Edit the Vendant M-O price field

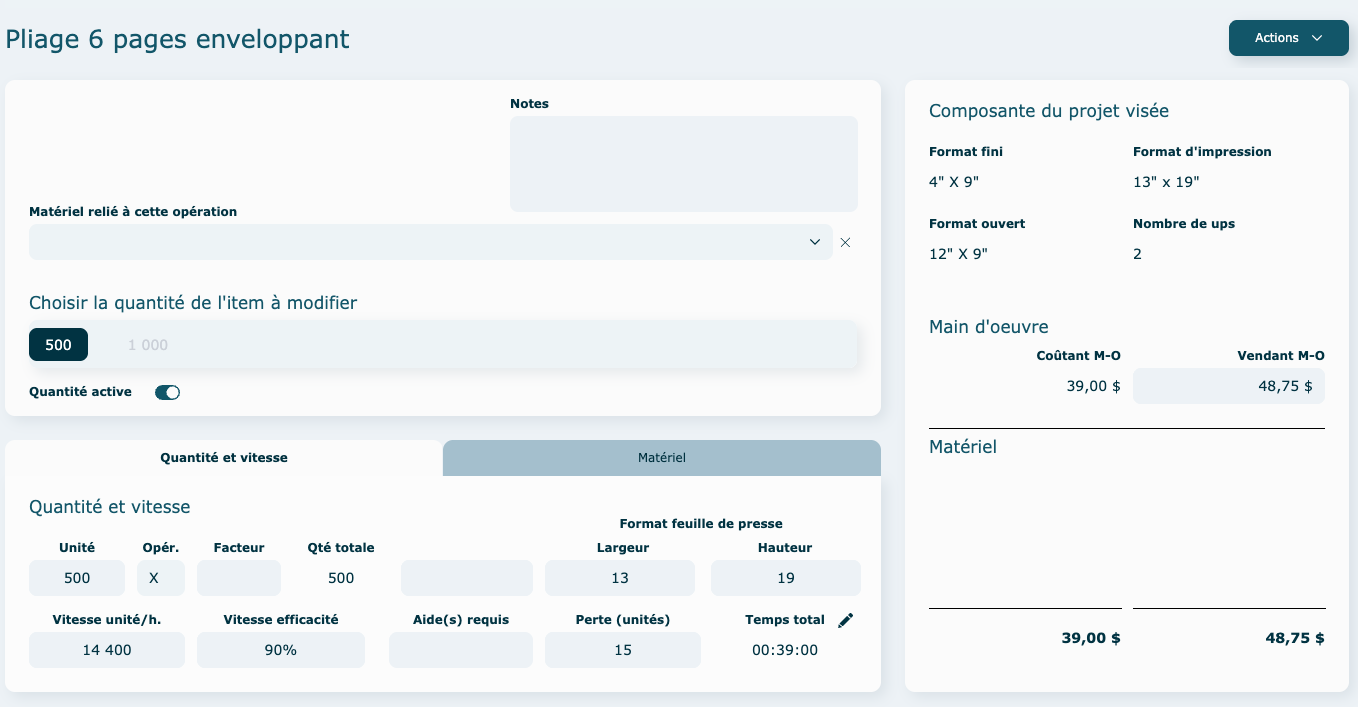click(x=1228, y=386)
